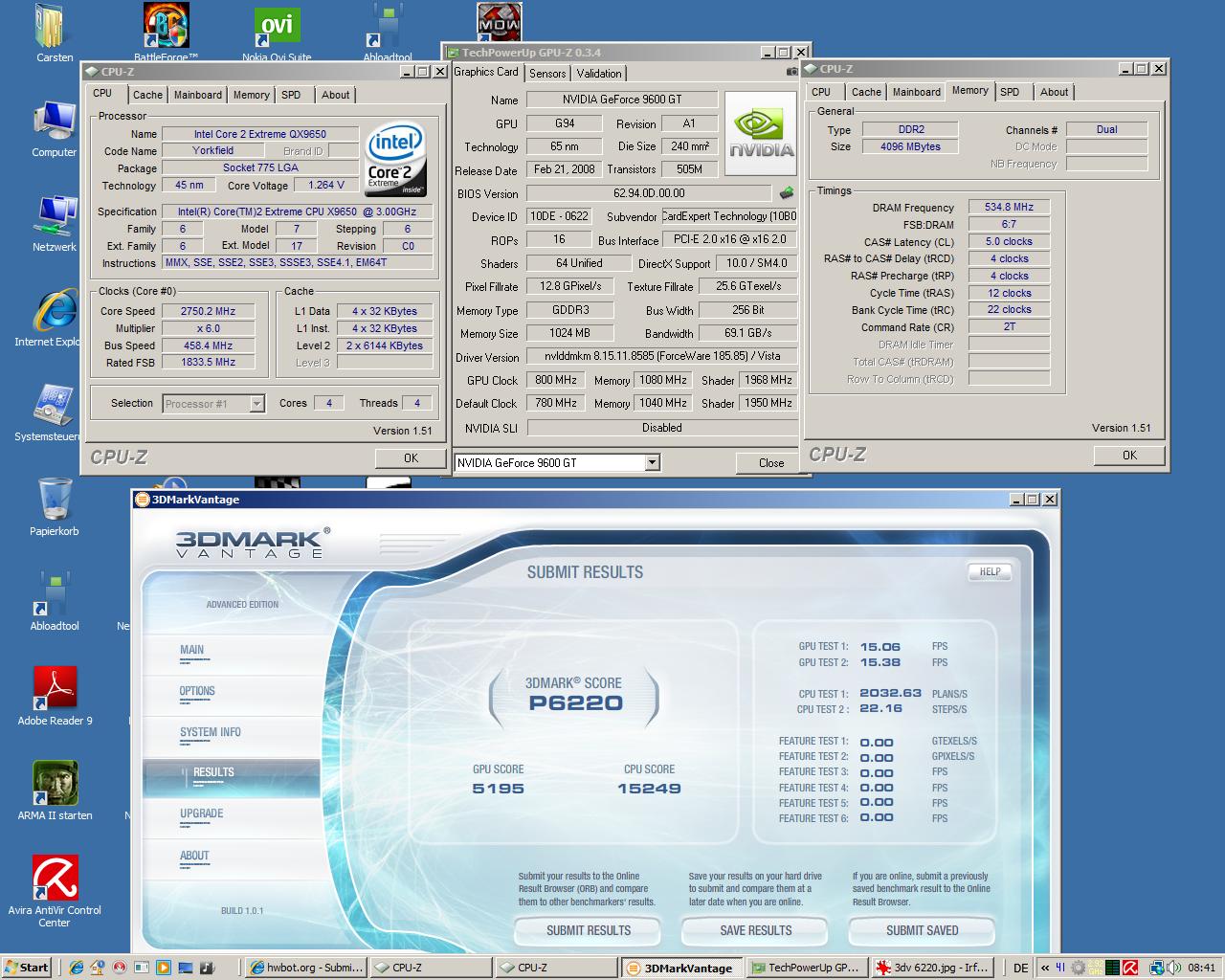
Task: Click the Intel Core 2 Extreme logo
Action: click(395, 159)
